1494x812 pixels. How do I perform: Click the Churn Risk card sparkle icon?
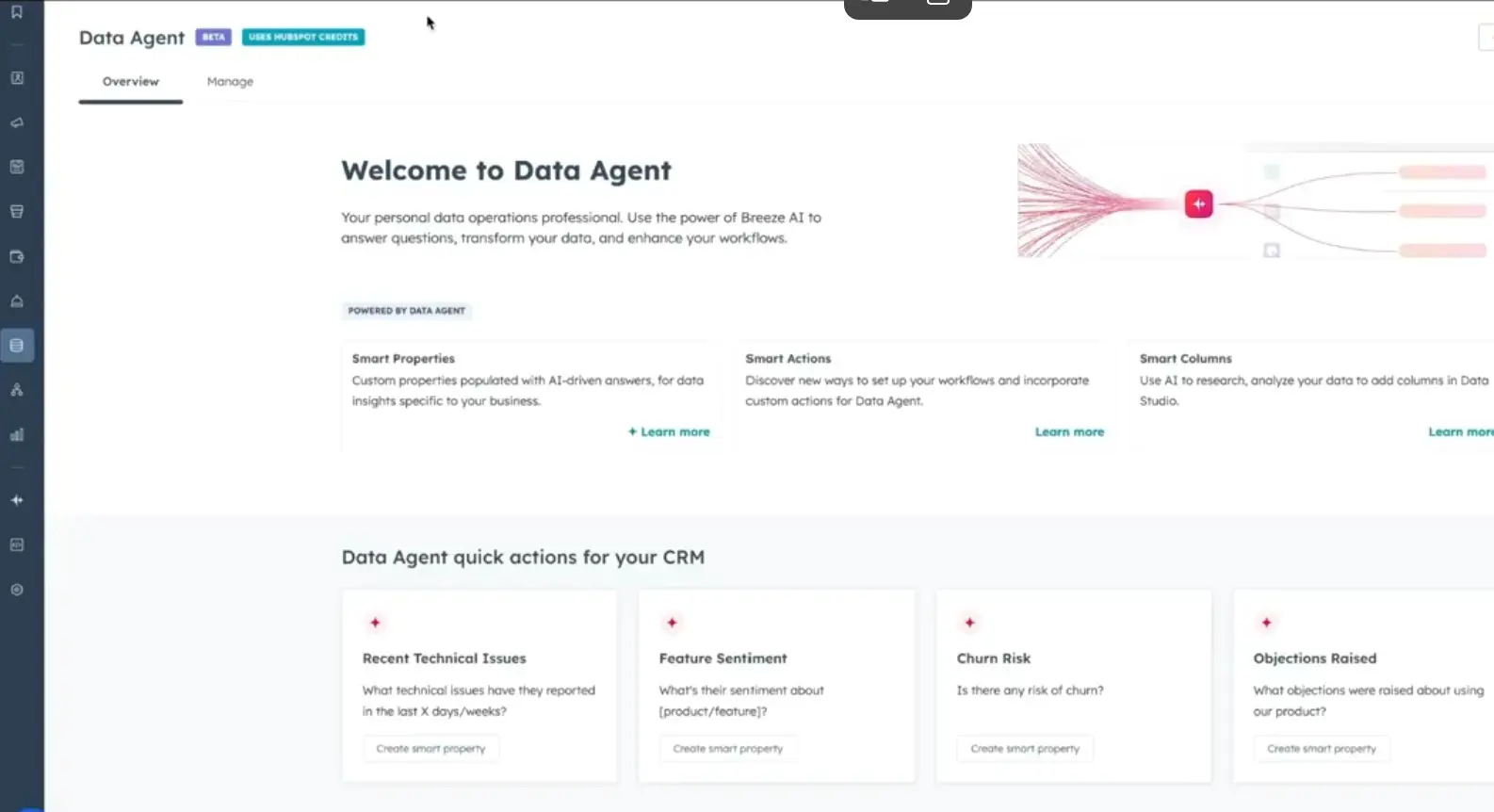(x=969, y=623)
